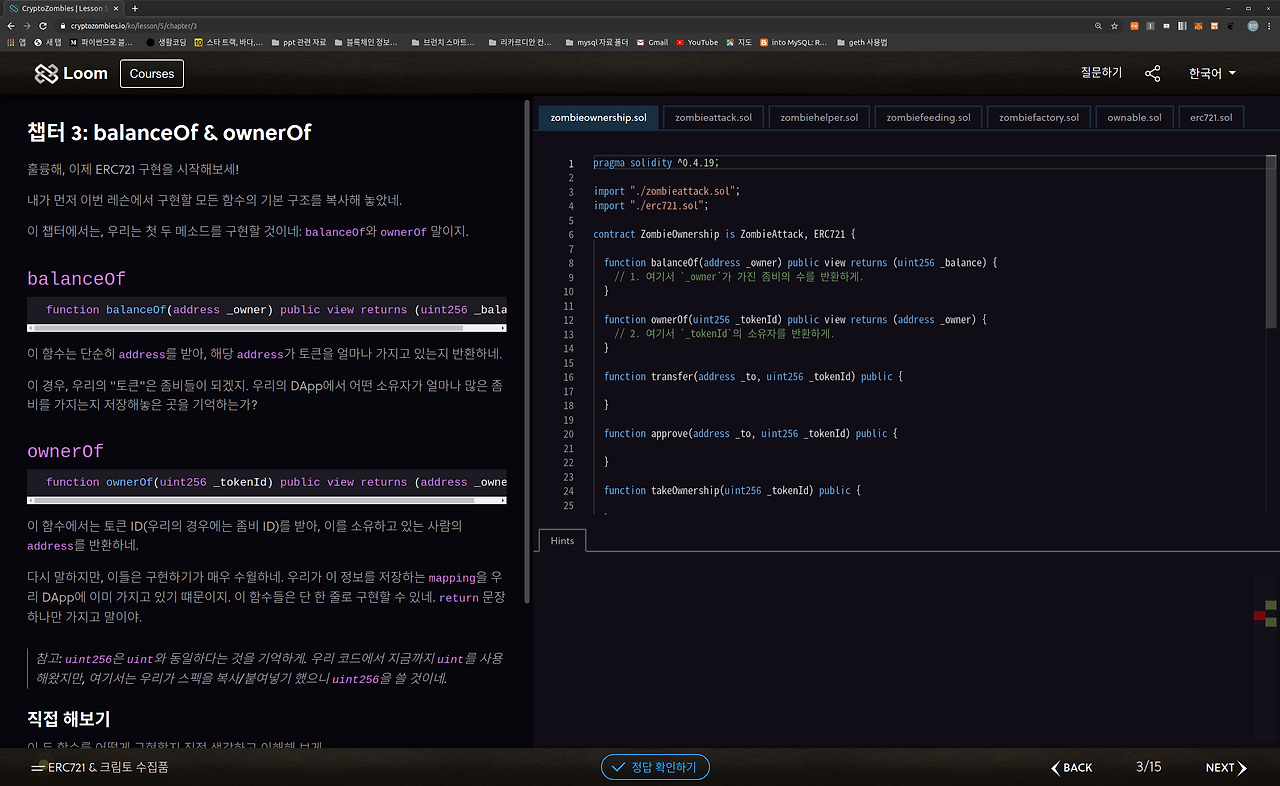
Task: Expand the geth 사용법 bookmark folder
Action: pos(861,42)
